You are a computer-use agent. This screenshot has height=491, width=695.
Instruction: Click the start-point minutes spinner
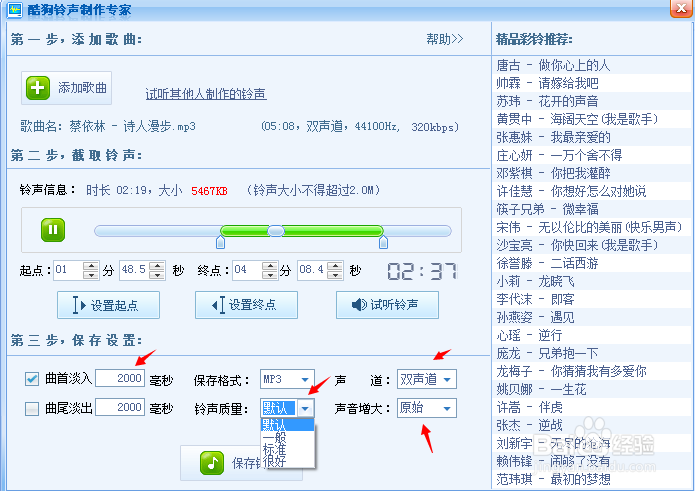click(x=91, y=270)
